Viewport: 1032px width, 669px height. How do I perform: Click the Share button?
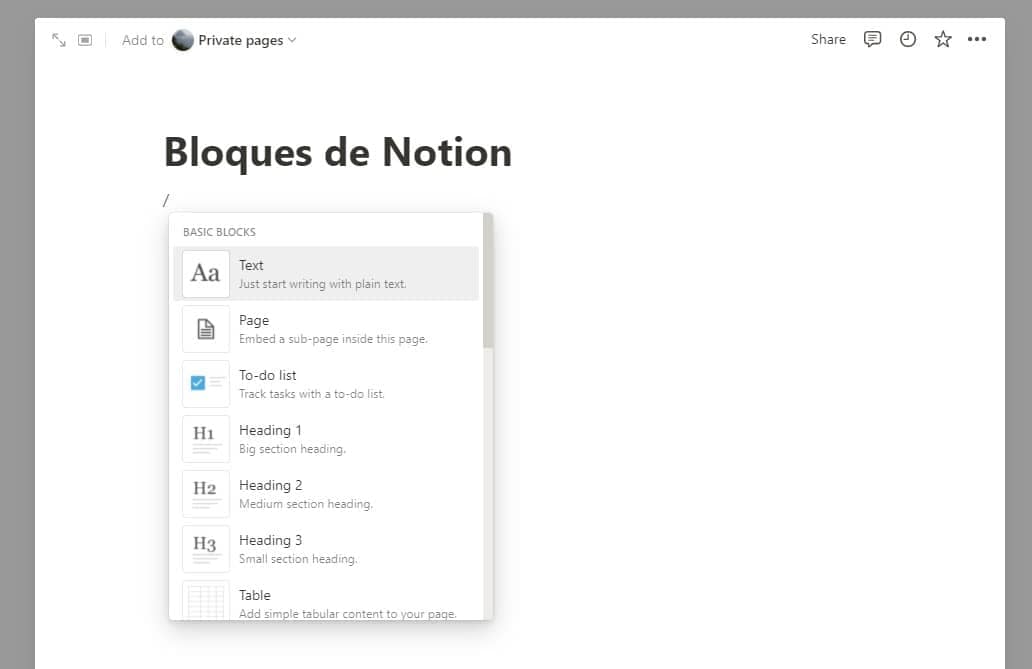828,40
